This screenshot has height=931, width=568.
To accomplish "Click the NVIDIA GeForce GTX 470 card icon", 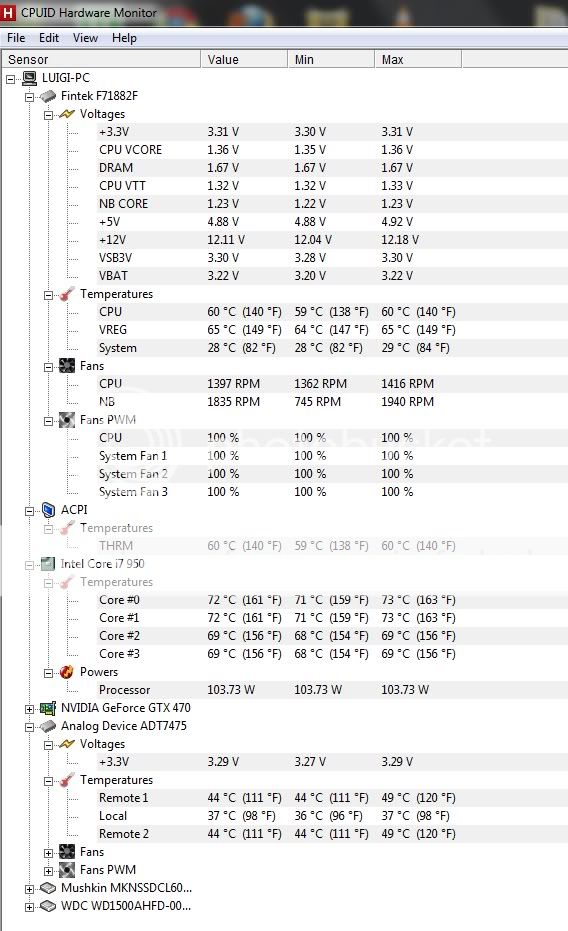I will 47,708.
